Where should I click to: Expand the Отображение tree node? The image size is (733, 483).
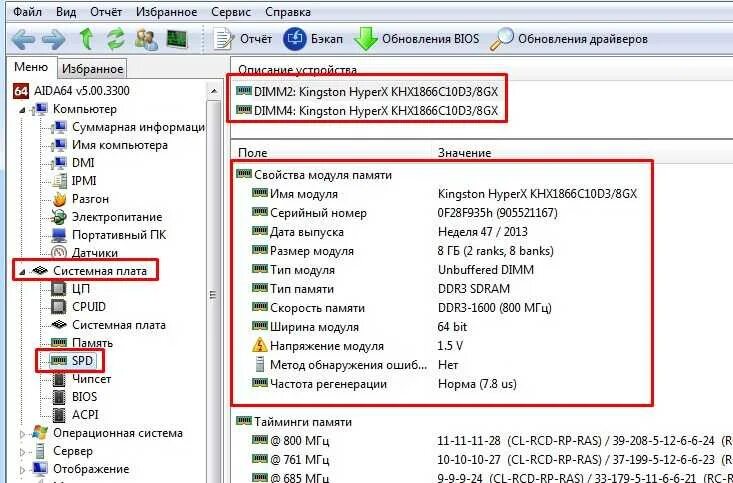tap(22, 470)
